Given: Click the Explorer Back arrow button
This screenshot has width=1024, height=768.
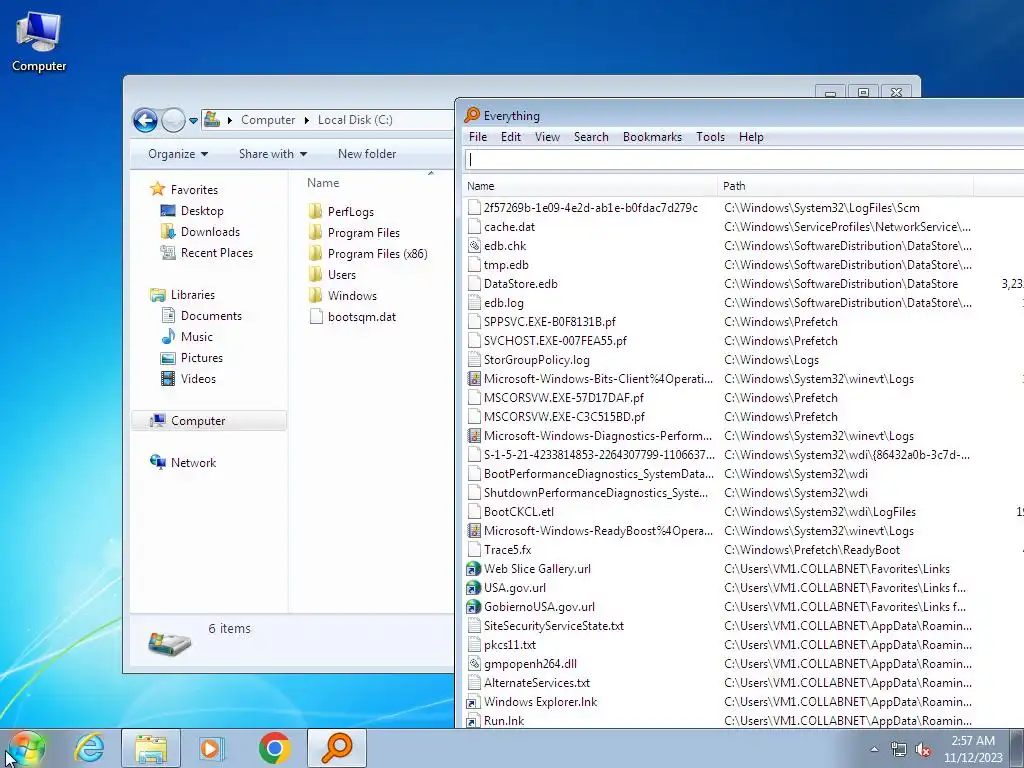Looking at the screenshot, I should pyautogui.click(x=145, y=120).
